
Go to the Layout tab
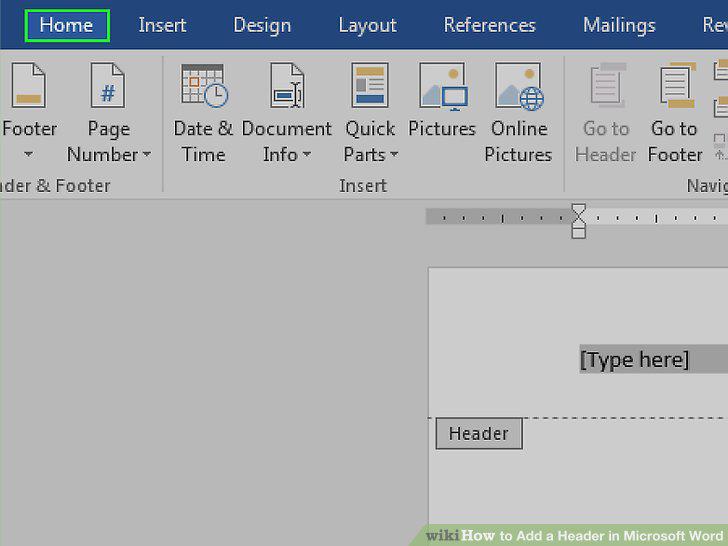367,25
